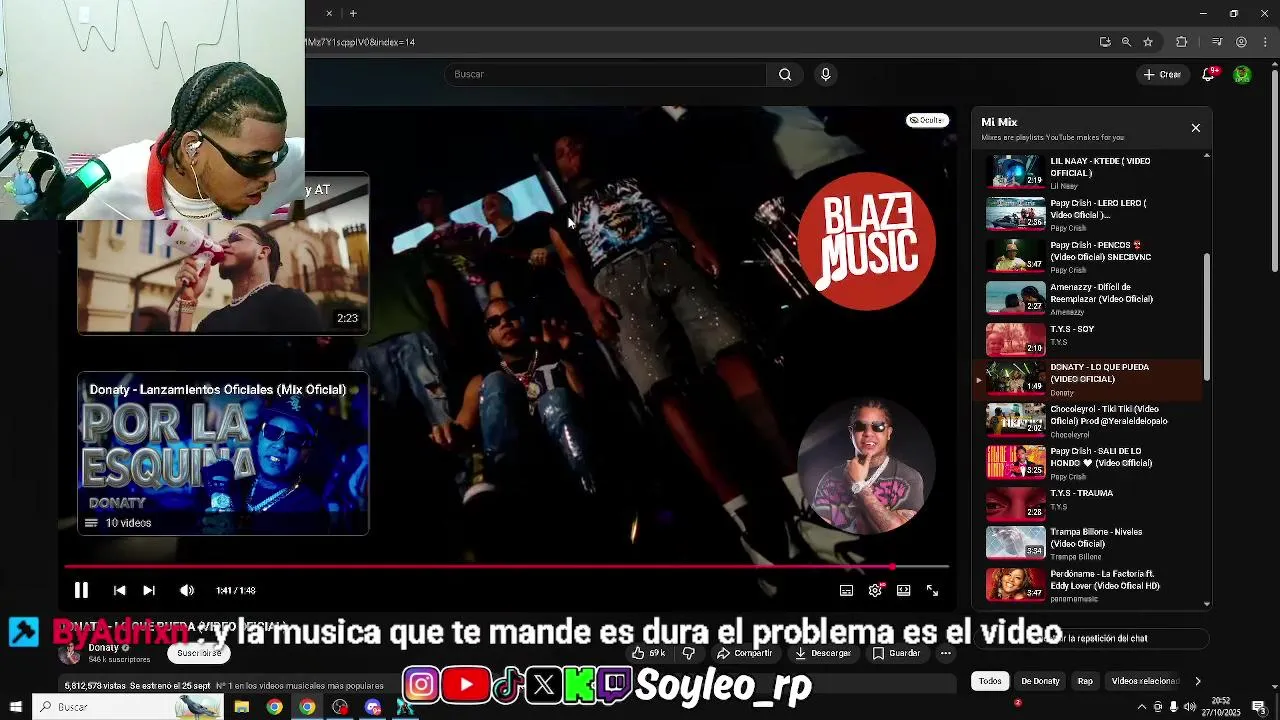
Task: Show hidden system tray icons
Action: click(1142, 707)
